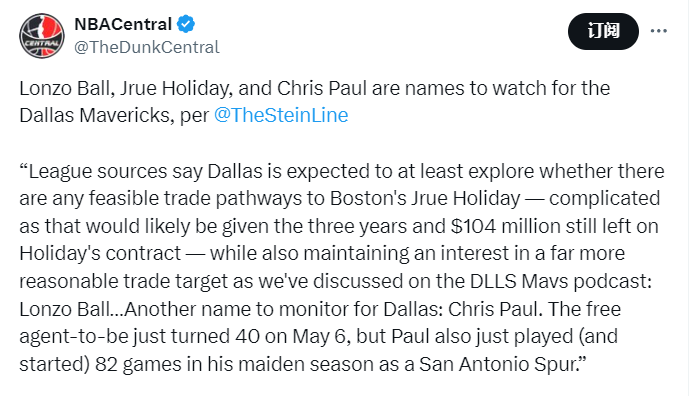The width and height of the screenshot is (699, 396).
Task: Click "San Antonio Spur" text
Action: [498, 364]
